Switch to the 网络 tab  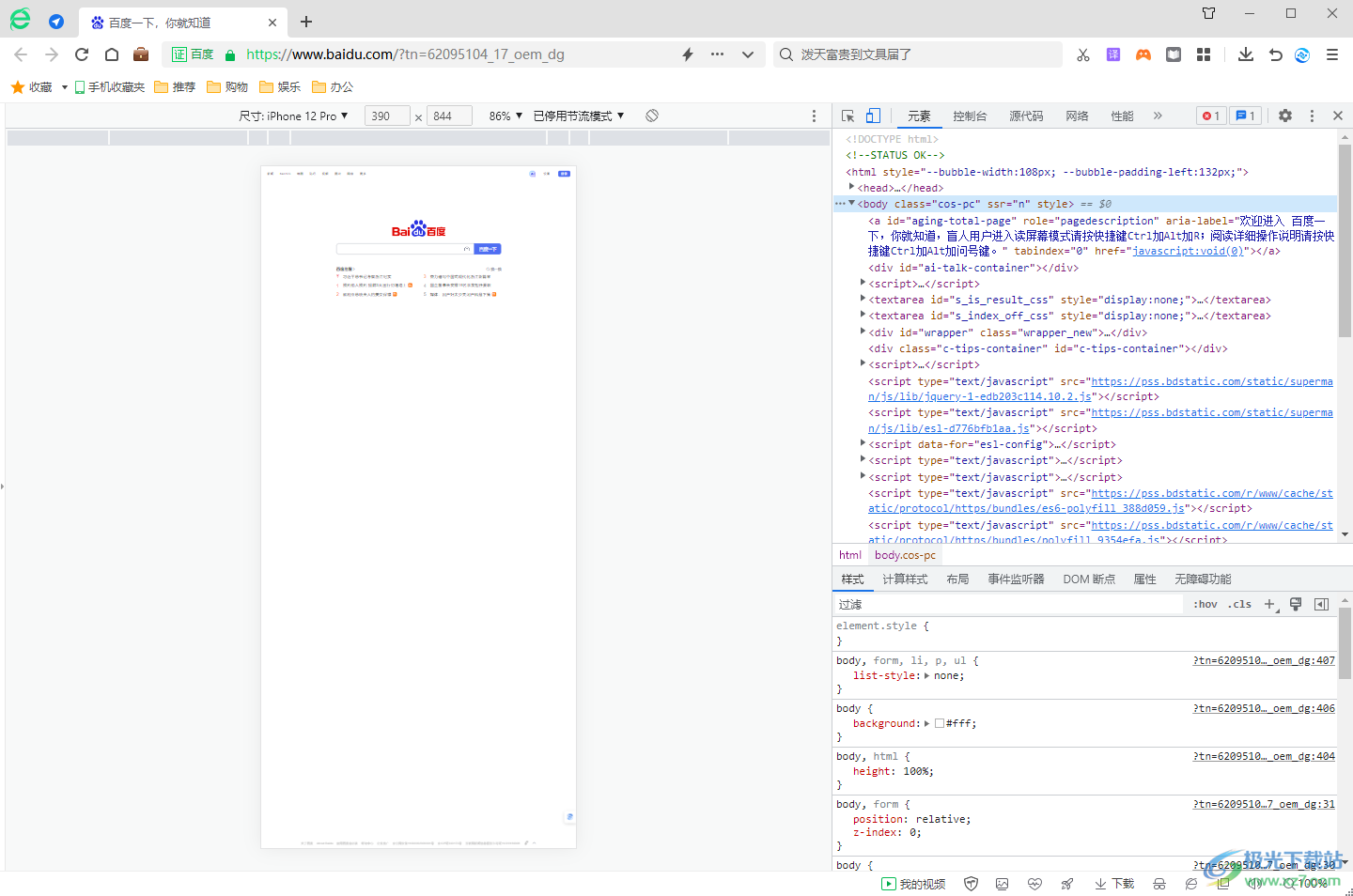click(x=1077, y=116)
